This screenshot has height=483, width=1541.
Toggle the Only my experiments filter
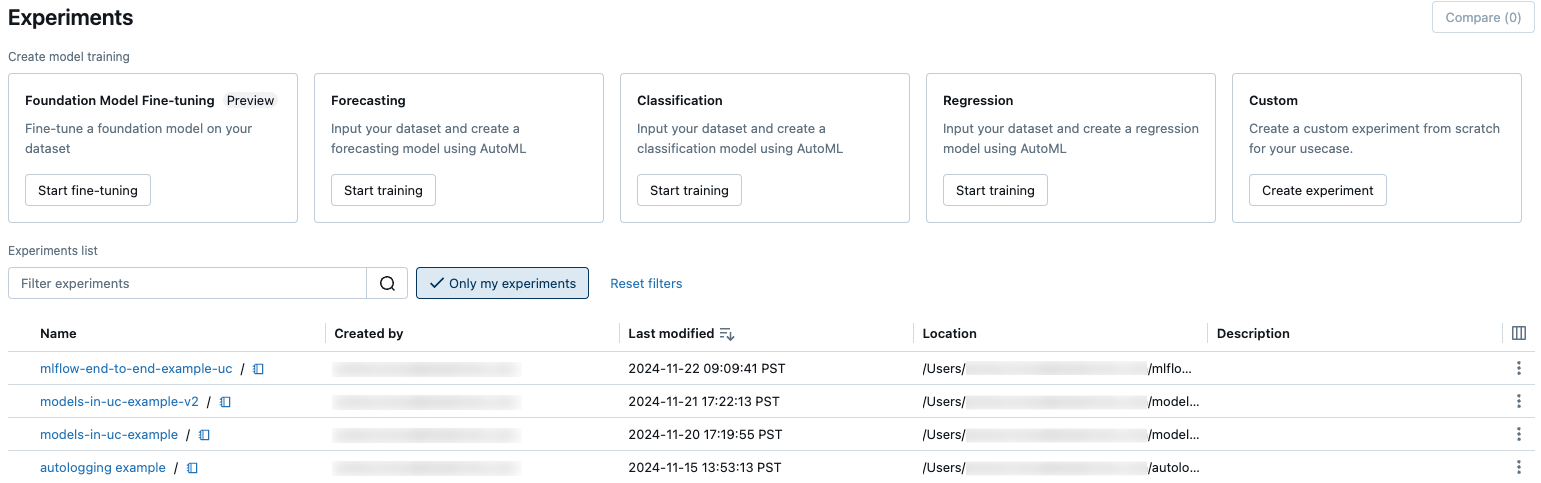tap(502, 283)
